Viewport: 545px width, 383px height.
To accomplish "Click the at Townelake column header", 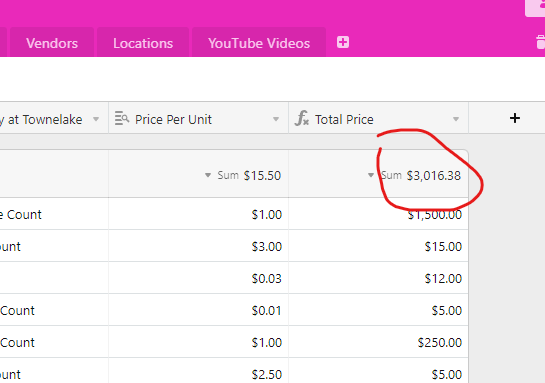I will point(54,118).
